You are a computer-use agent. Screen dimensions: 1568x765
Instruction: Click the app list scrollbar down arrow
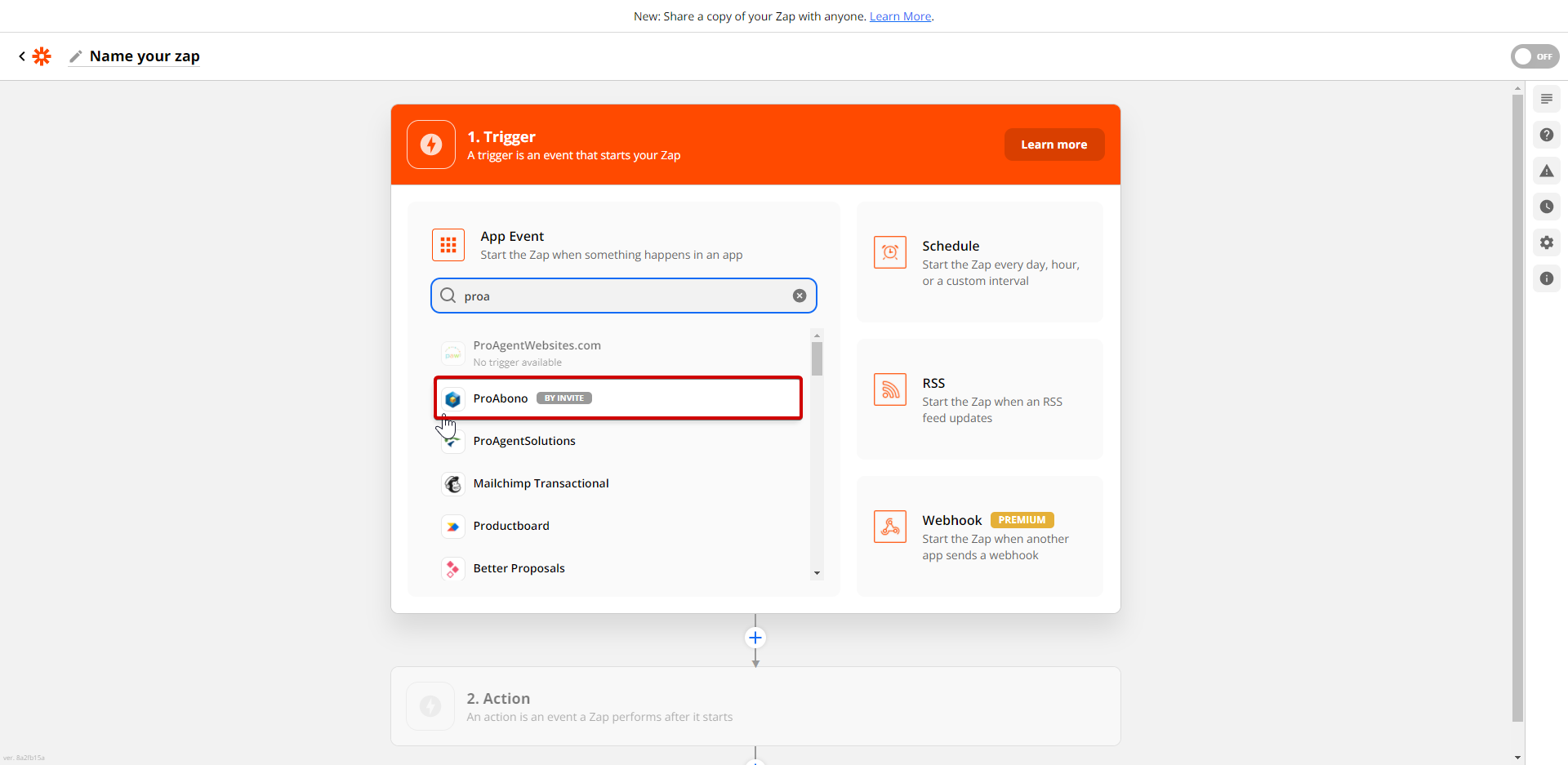tap(817, 573)
